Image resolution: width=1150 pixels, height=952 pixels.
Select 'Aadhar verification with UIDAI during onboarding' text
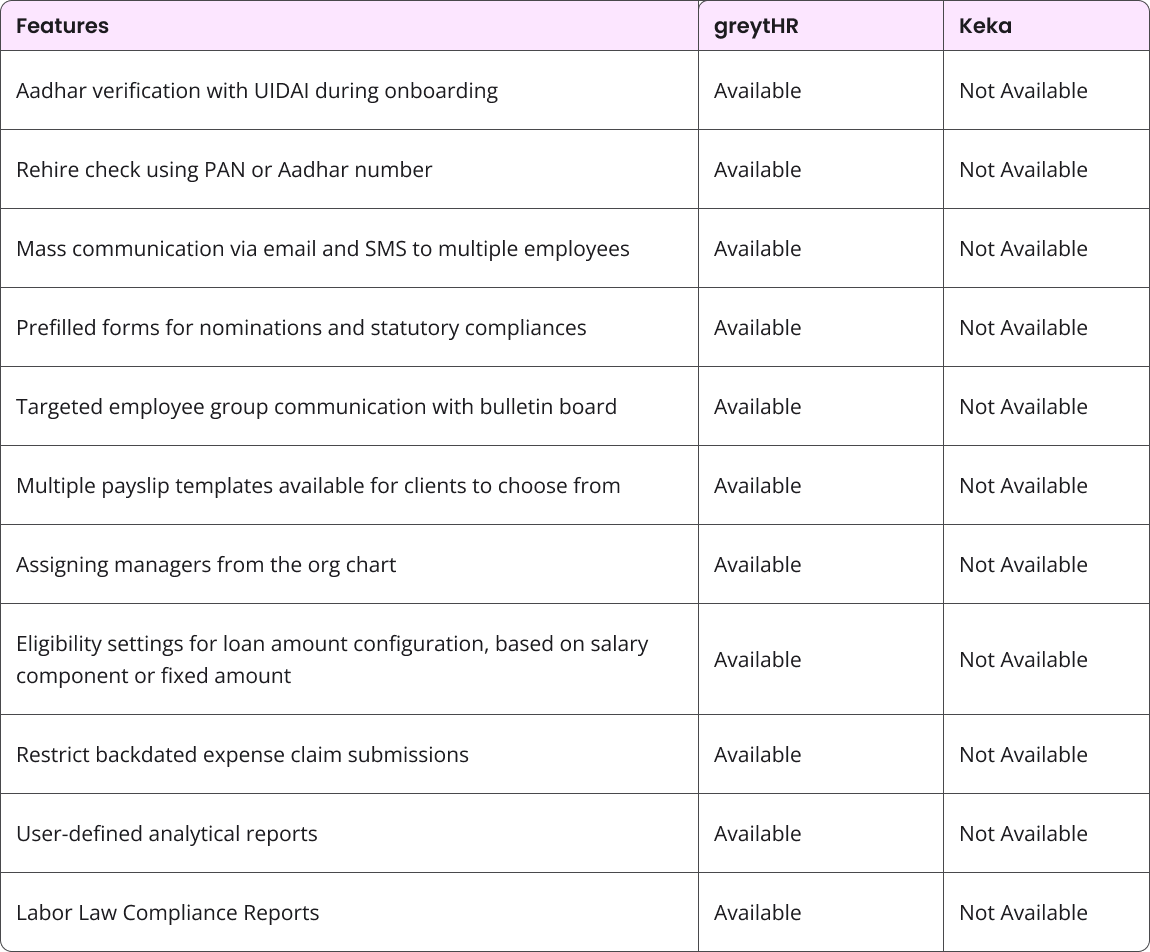[x=257, y=90]
